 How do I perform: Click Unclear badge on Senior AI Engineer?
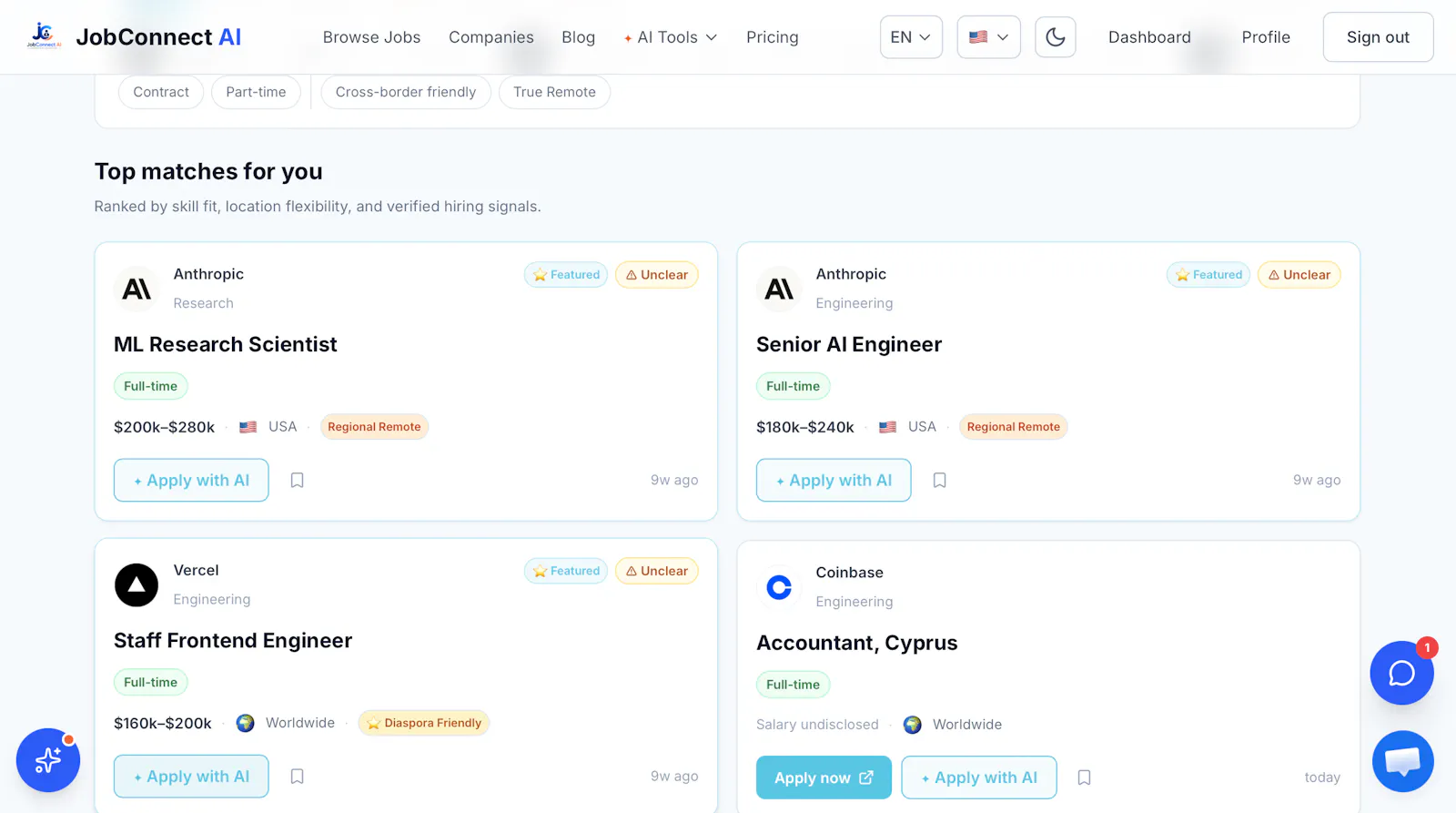[x=1299, y=275]
